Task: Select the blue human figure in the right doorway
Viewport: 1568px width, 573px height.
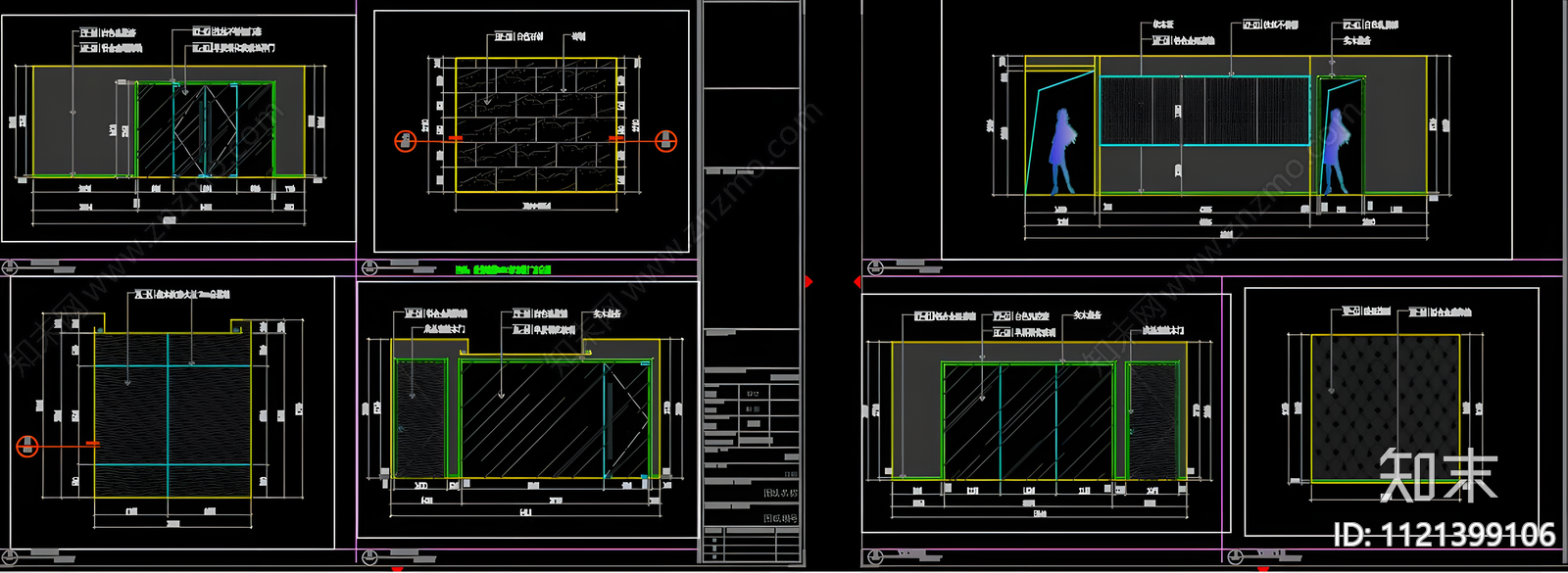Action: click(1335, 150)
